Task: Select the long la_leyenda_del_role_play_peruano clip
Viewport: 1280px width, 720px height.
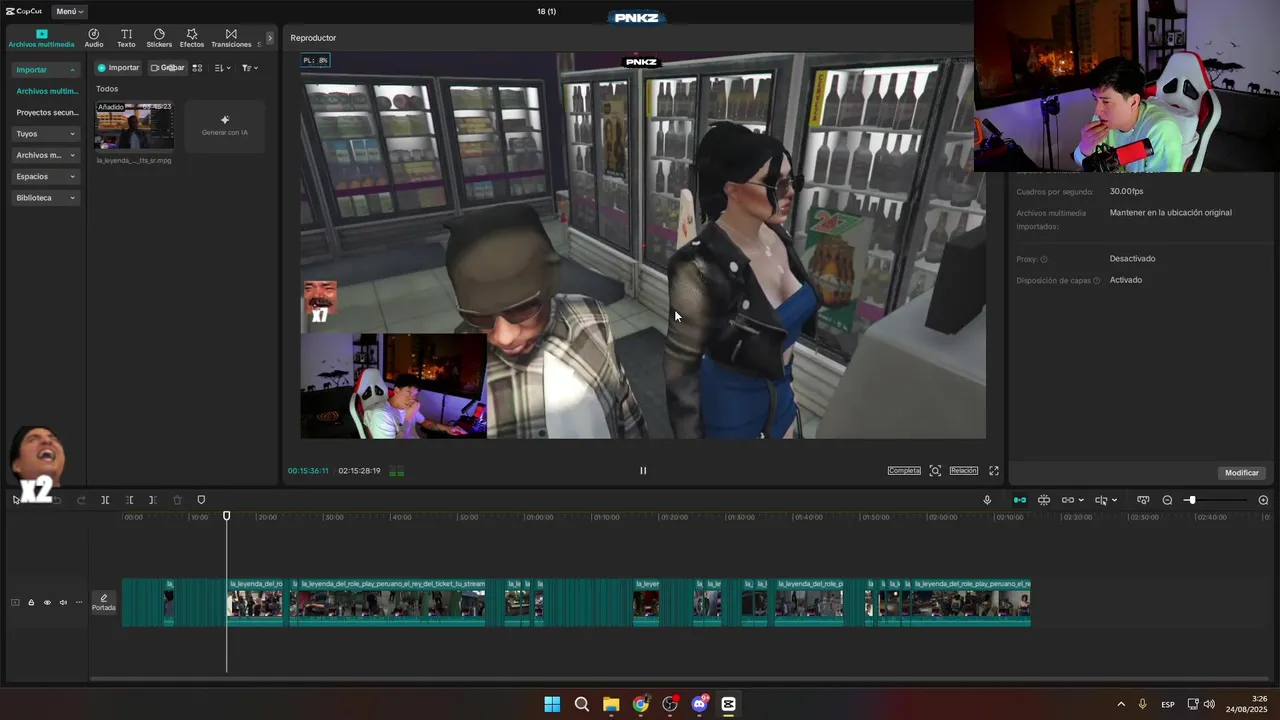Action: 391,603
